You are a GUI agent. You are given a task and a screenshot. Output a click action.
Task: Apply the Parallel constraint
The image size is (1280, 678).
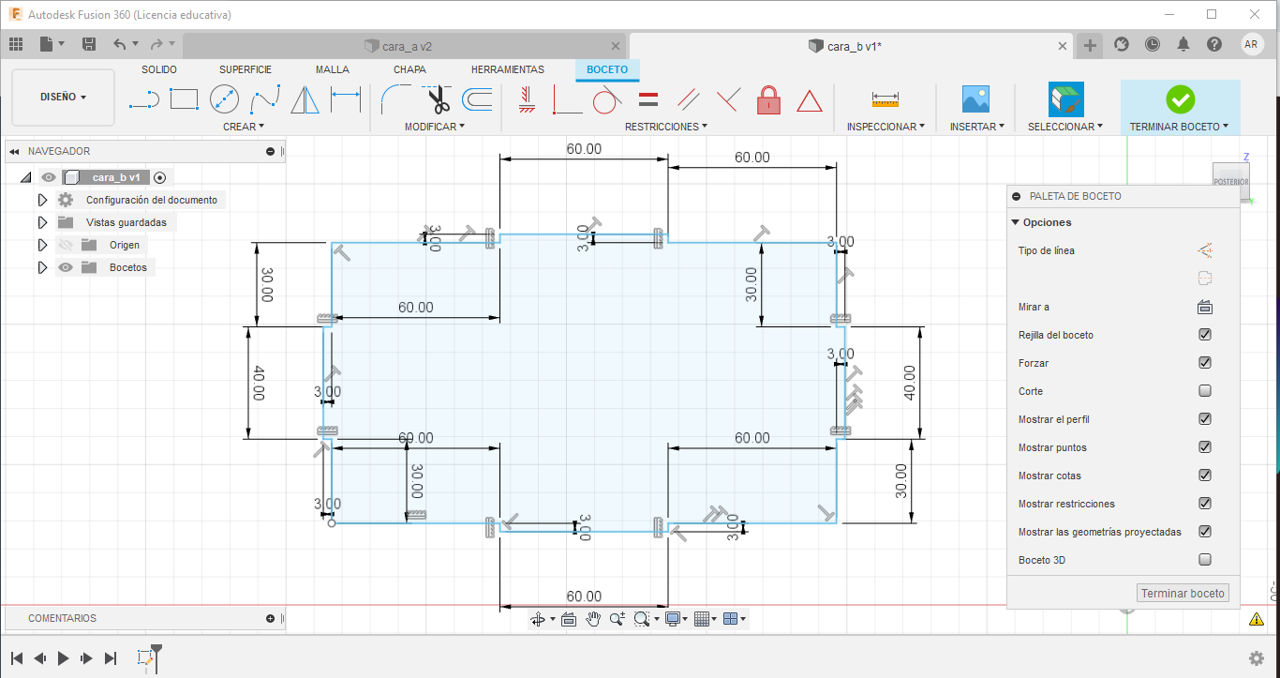click(688, 99)
